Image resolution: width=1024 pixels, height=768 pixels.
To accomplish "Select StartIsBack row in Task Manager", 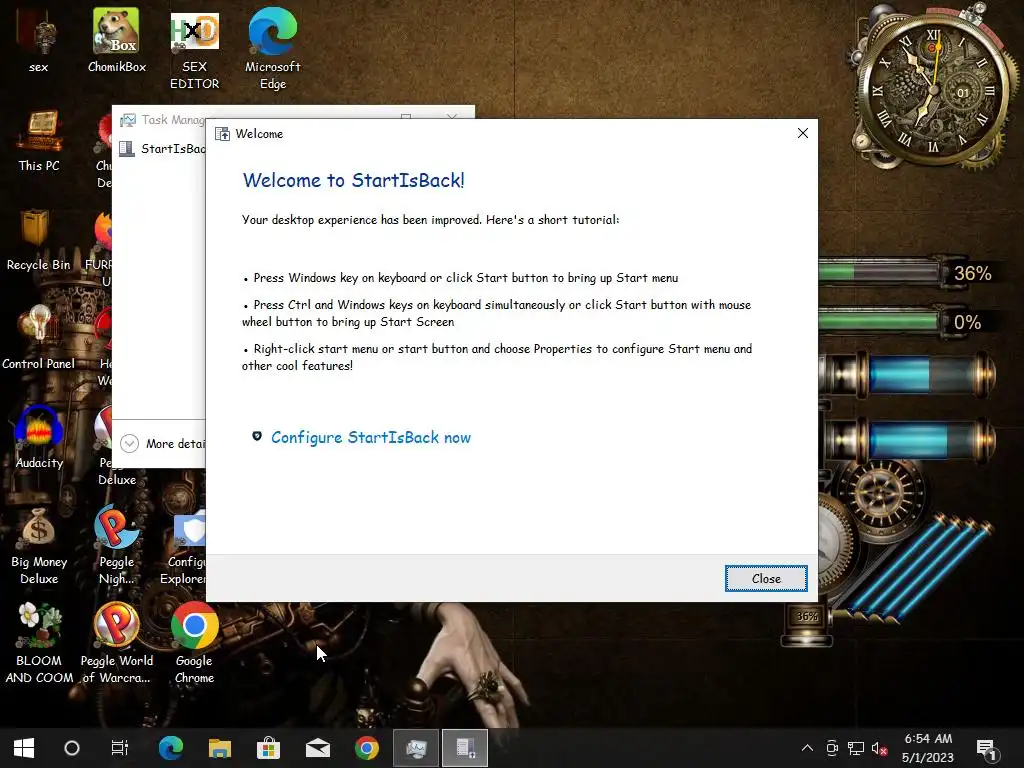I will click(163, 149).
